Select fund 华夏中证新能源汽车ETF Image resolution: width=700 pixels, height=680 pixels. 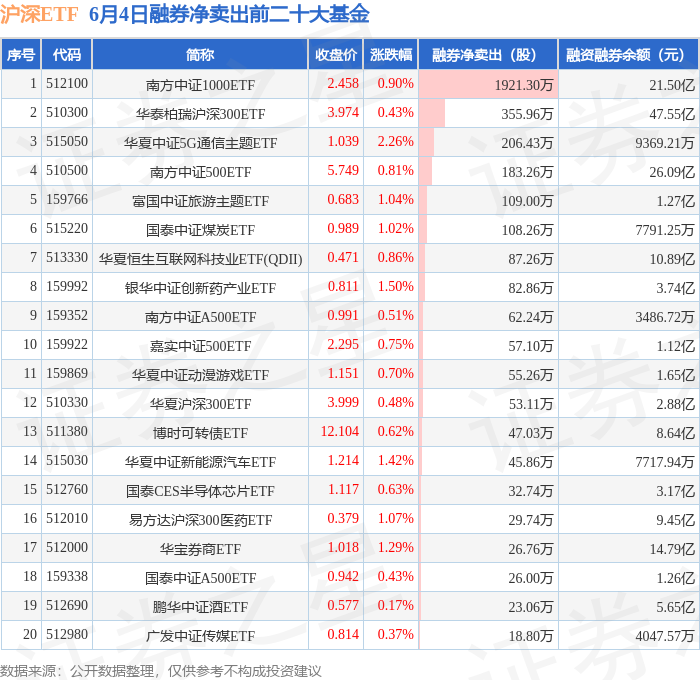click(200, 462)
